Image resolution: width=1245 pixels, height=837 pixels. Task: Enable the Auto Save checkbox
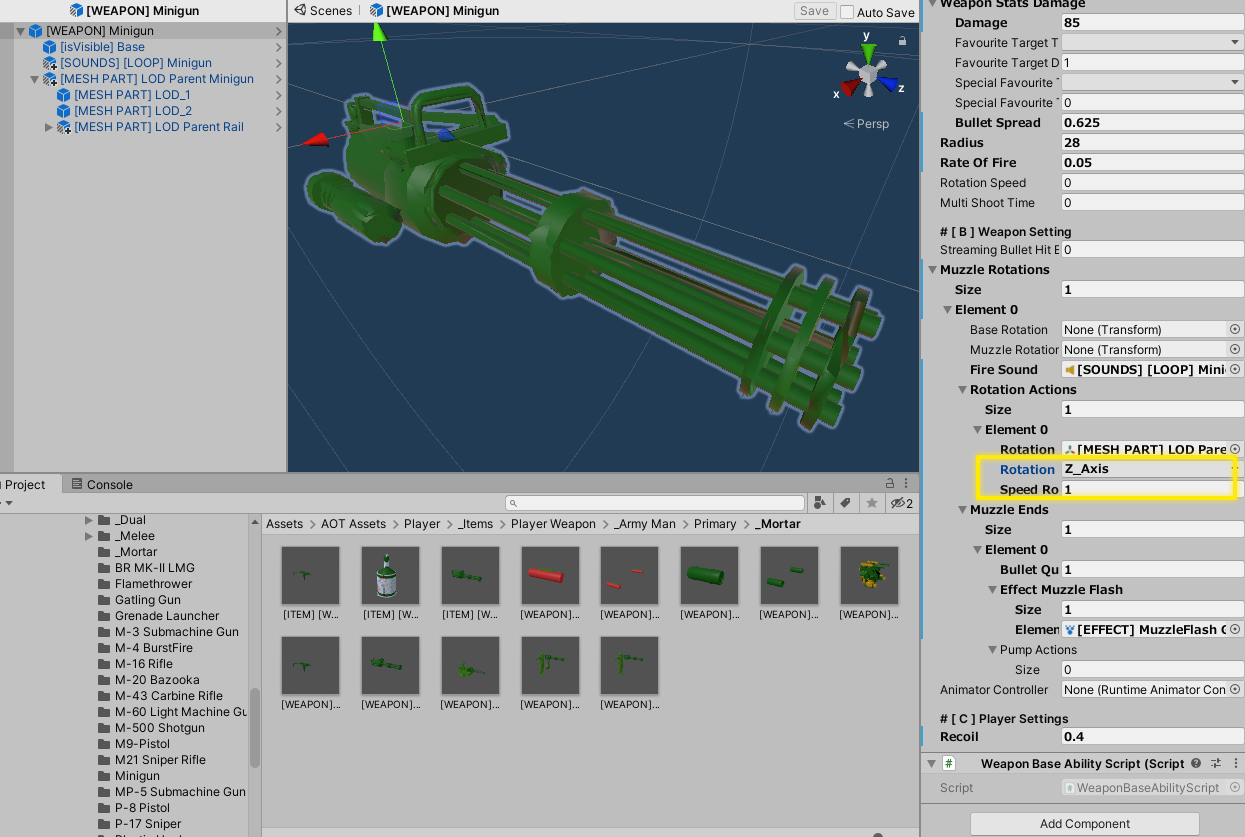coord(847,12)
